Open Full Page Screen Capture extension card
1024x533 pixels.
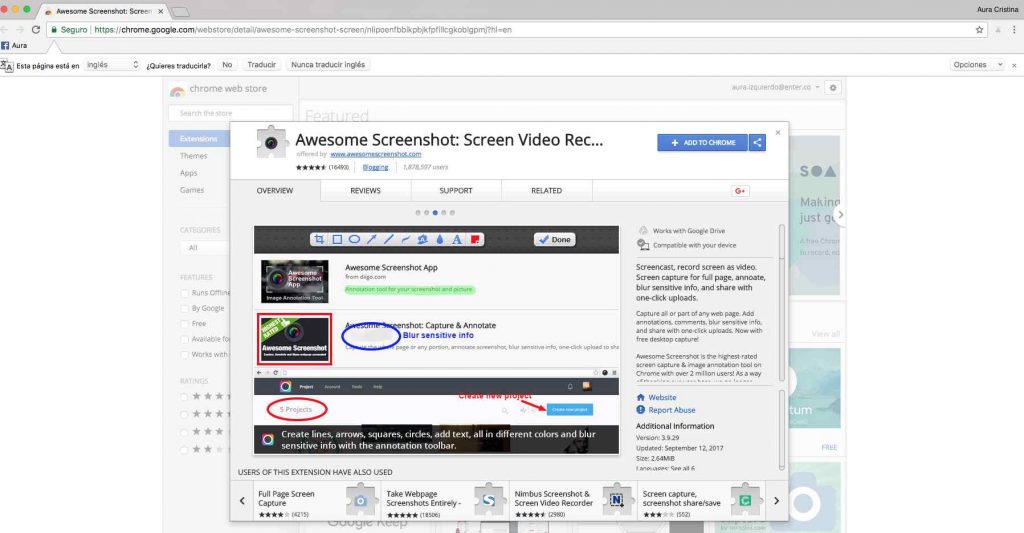pyautogui.click(x=317, y=502)
